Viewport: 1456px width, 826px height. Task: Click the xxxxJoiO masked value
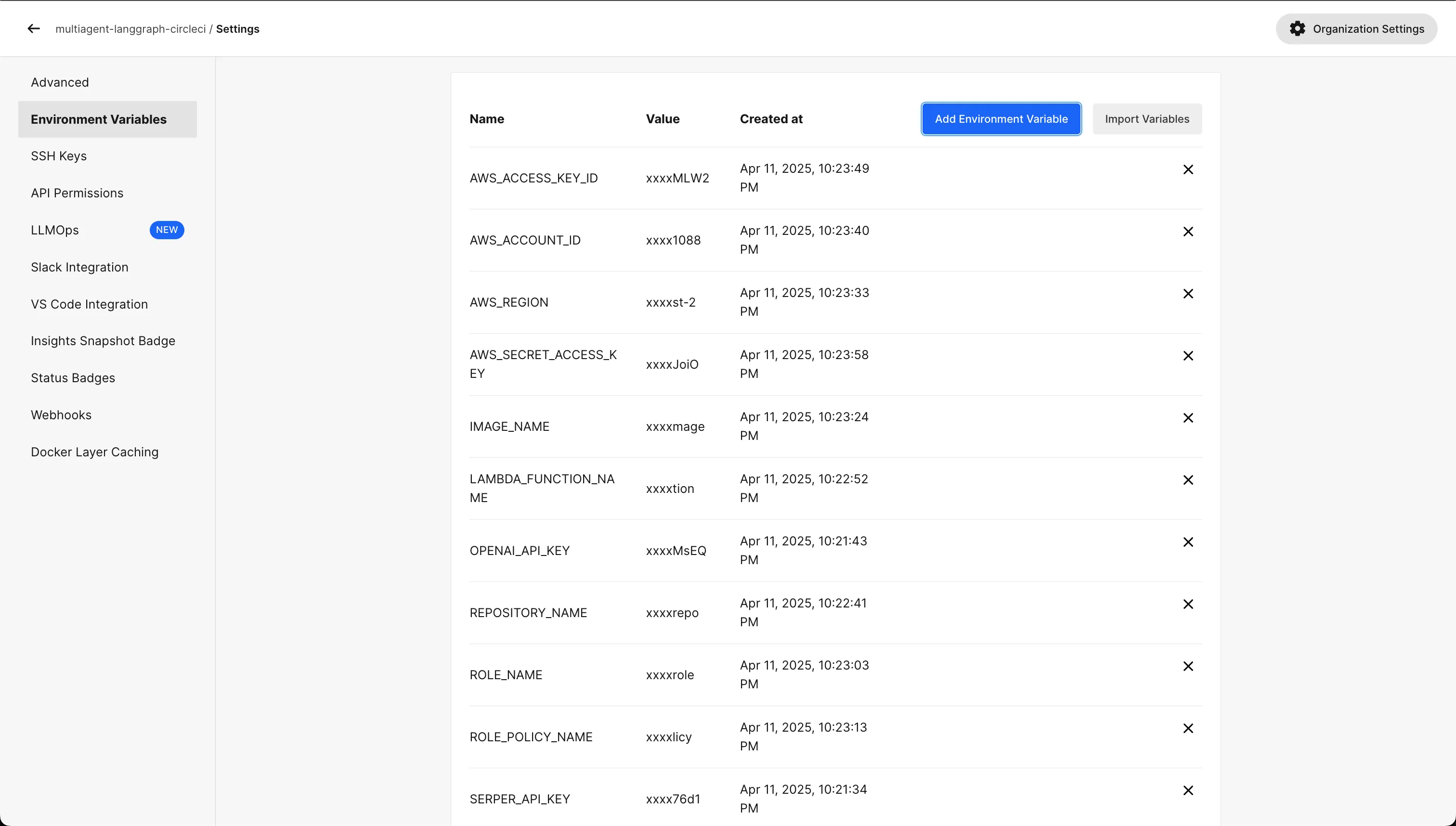pyautogui.click(x=672, y=364)
